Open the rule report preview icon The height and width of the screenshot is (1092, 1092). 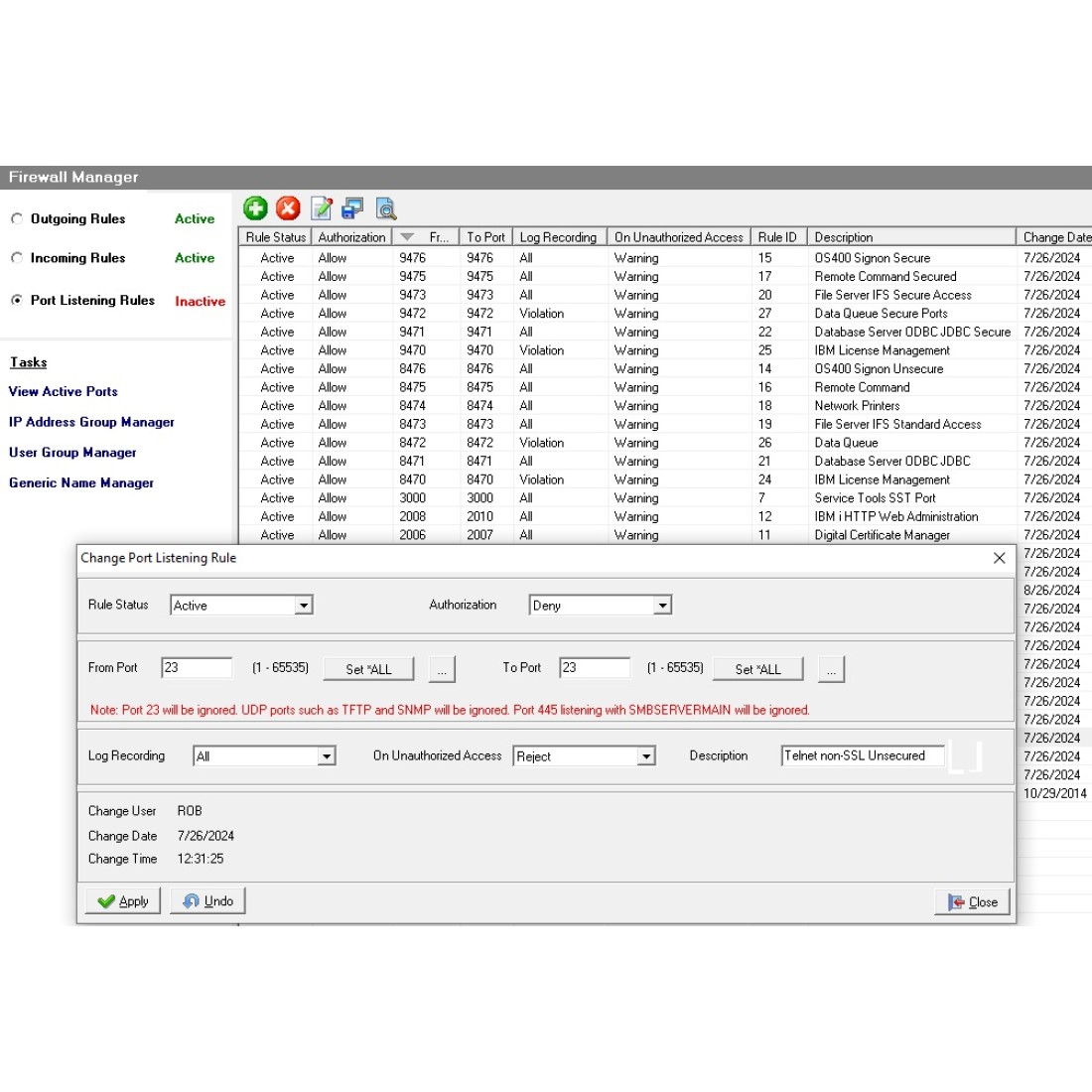click(x=386, y=208)
